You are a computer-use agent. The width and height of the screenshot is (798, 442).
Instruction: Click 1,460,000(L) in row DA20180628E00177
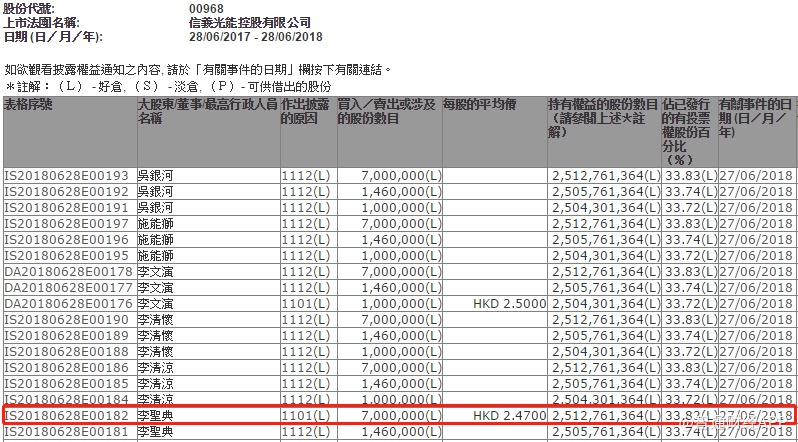pyautogui.click(x=402, y=287)
